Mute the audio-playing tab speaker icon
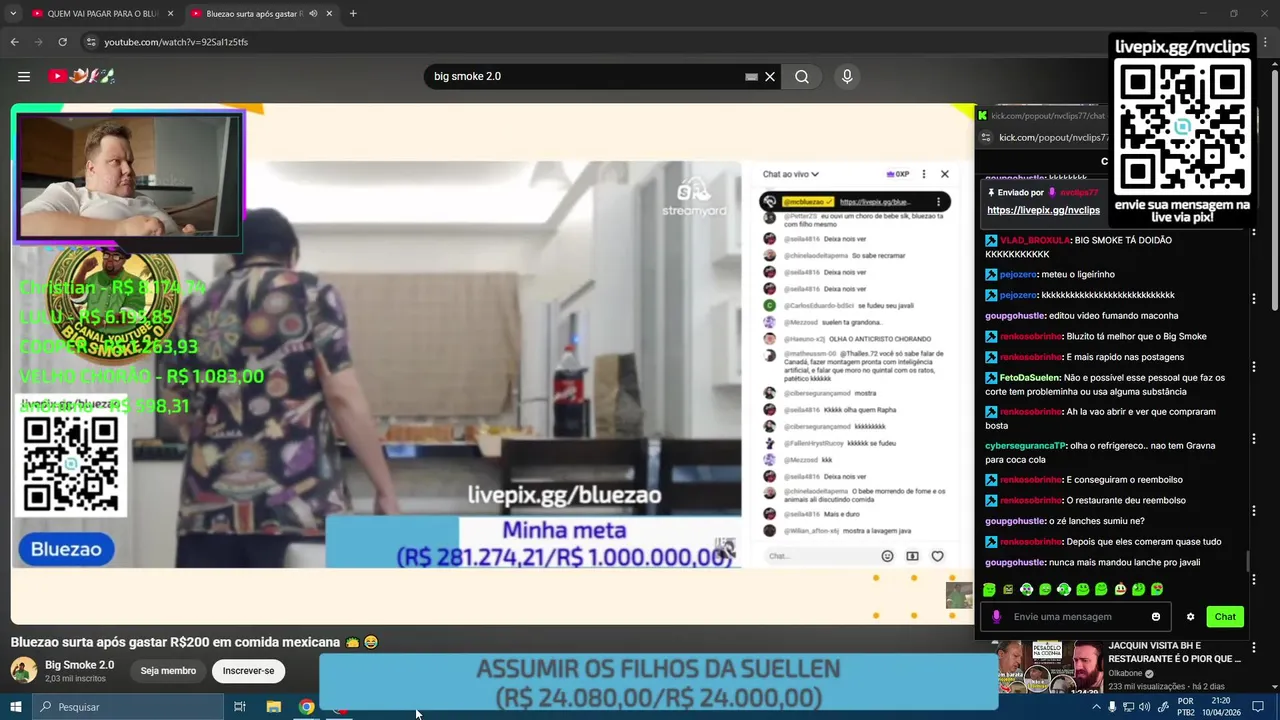This screenshot has height=720, width=1280. coord(313,14)
